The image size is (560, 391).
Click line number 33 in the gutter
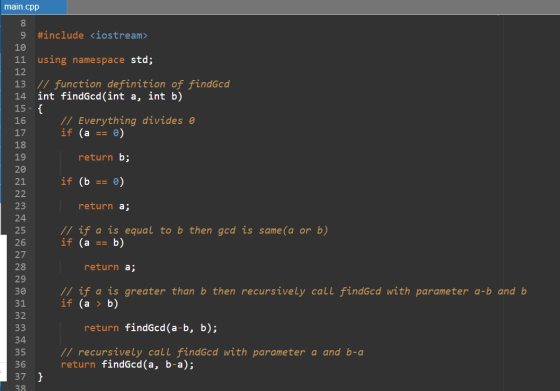point(20,328)
